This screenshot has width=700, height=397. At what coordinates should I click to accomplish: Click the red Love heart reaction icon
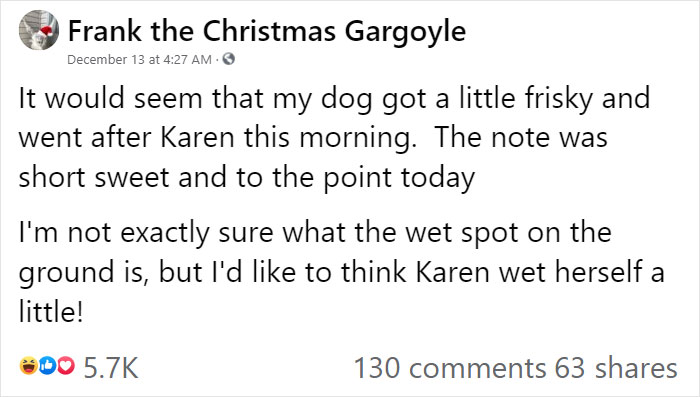(66, 366)
